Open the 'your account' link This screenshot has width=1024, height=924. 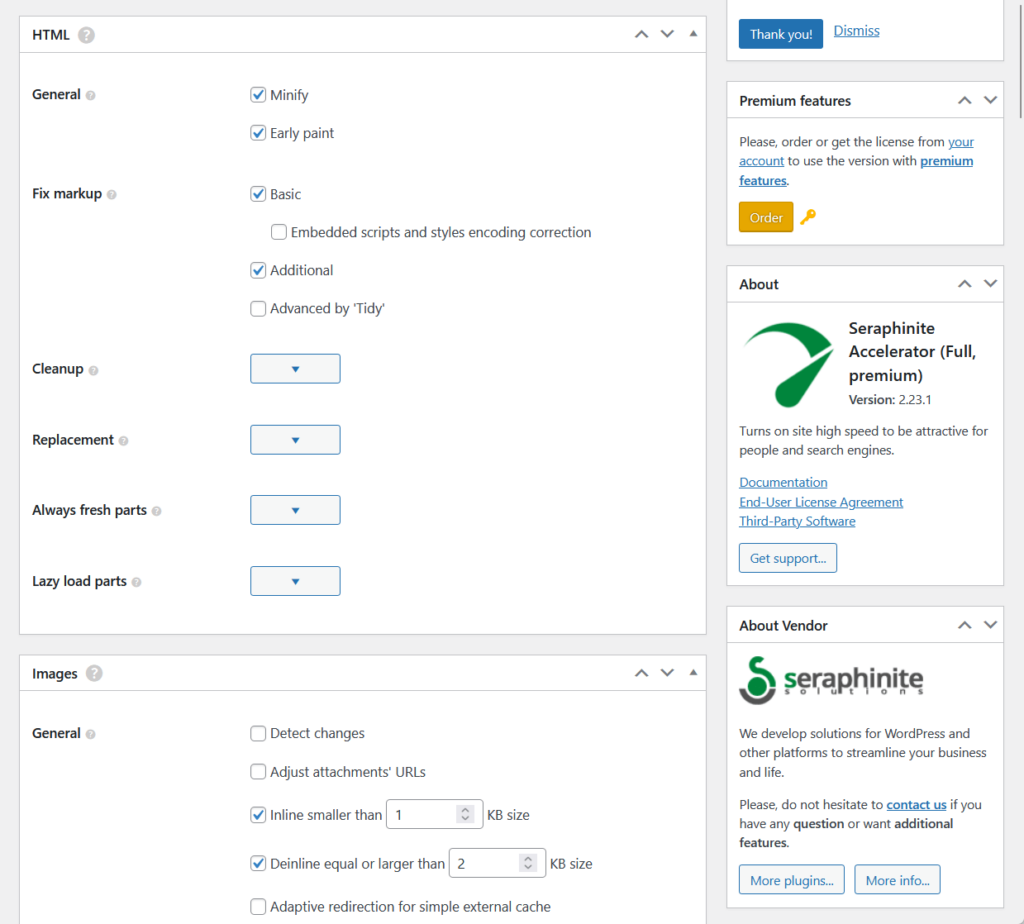pos(961,142)
